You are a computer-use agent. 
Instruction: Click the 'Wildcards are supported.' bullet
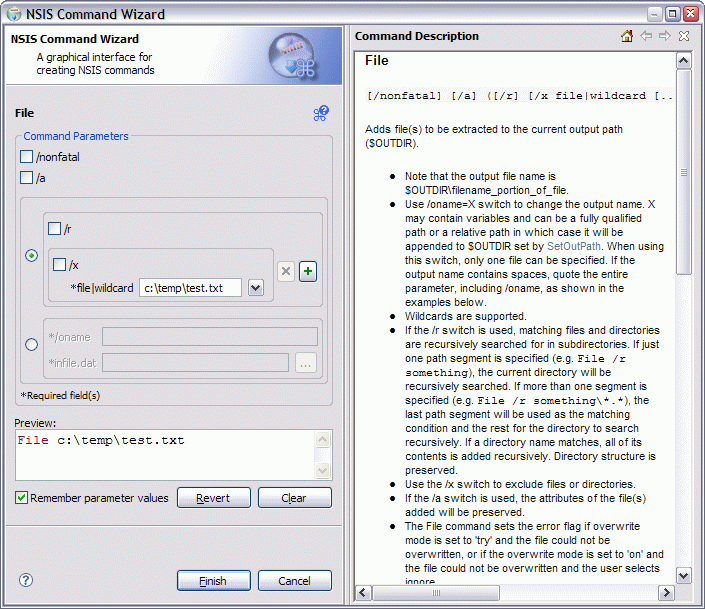click(465, 316)
